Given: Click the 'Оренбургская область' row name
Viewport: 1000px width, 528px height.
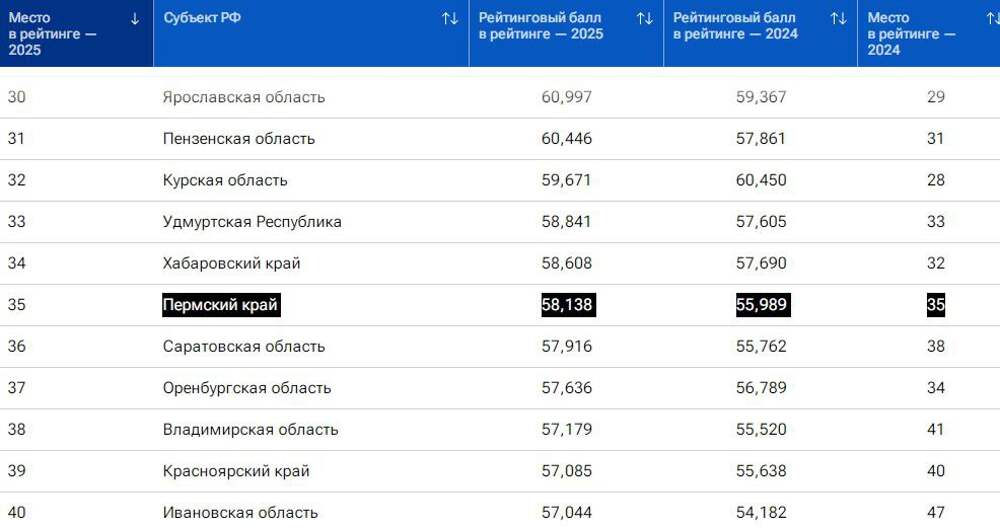Looking at the screenshot, I should [x=246, y=388].
